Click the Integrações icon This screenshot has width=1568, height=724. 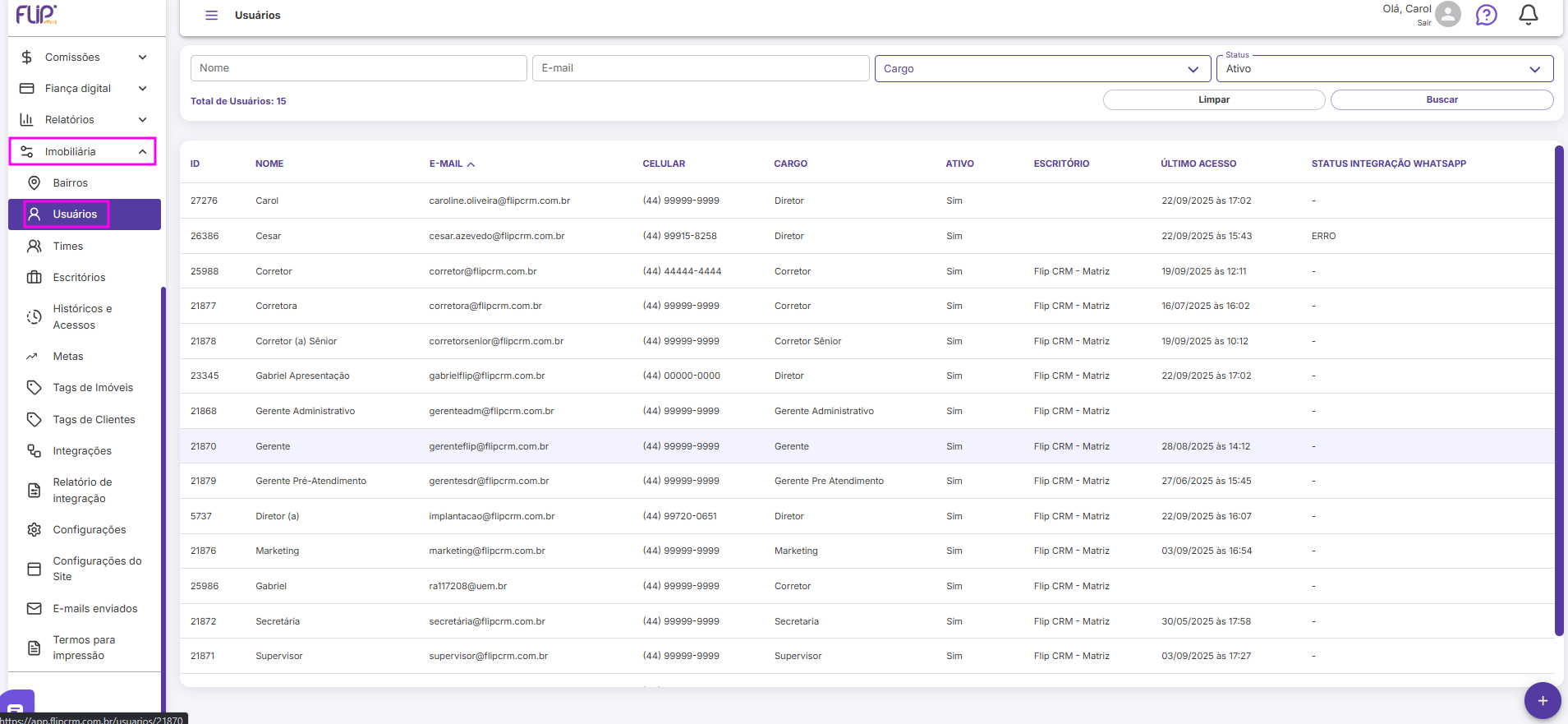pyautogui.click(x=34, y=451)
